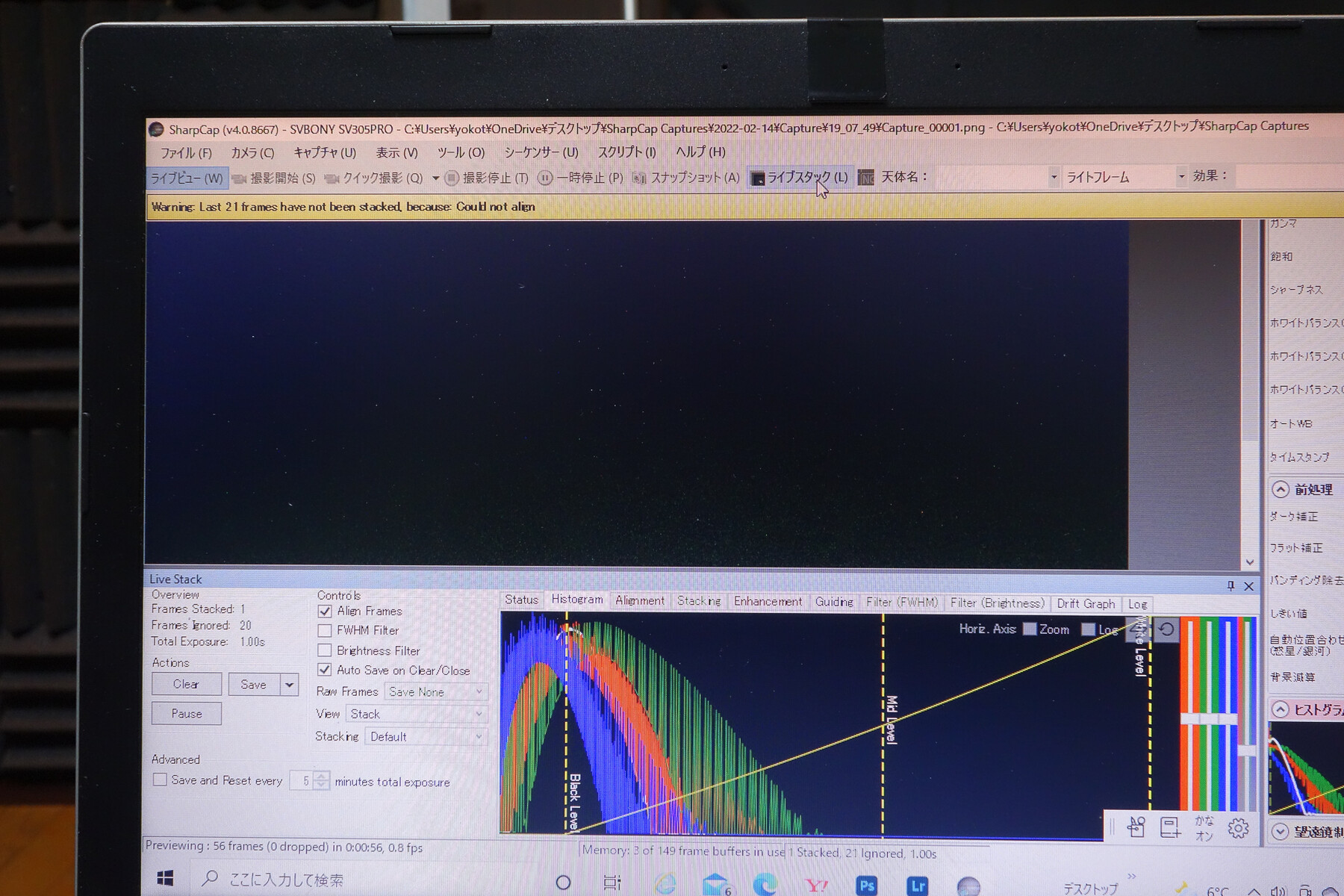Enable Save and Reset every checkbox
The width and height of the screenshot is (1344, 896).
[160, 780]
